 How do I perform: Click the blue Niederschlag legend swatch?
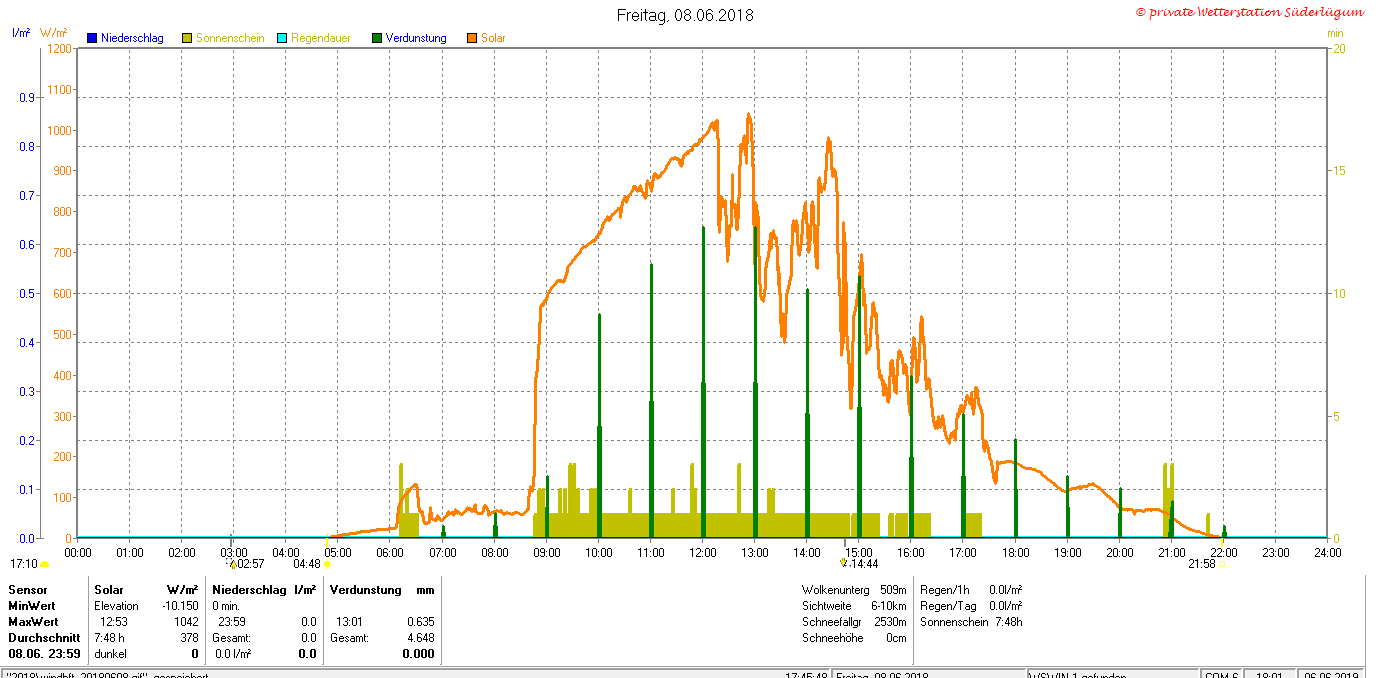point(92,38)
